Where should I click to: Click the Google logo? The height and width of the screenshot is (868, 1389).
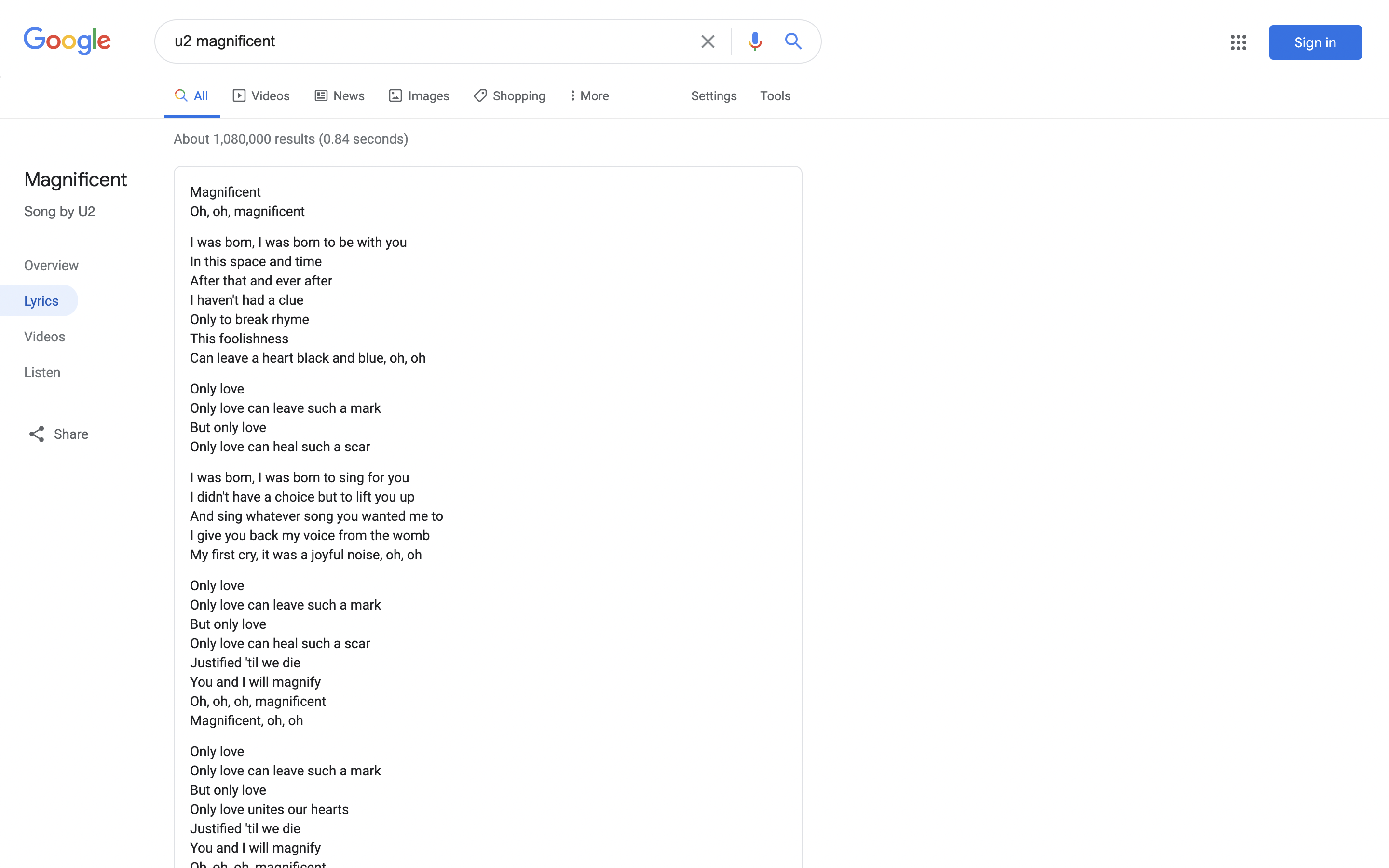point(67,41)
